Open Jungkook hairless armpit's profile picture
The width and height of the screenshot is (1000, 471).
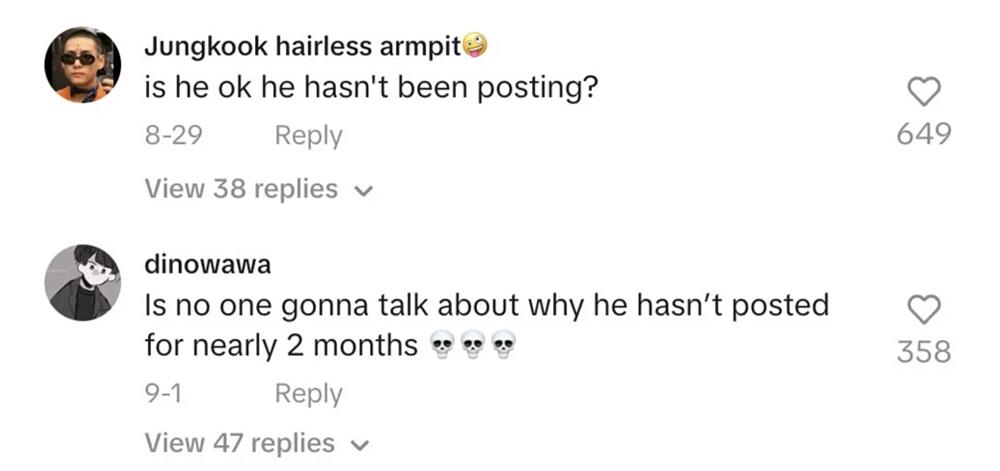[82, 64]
